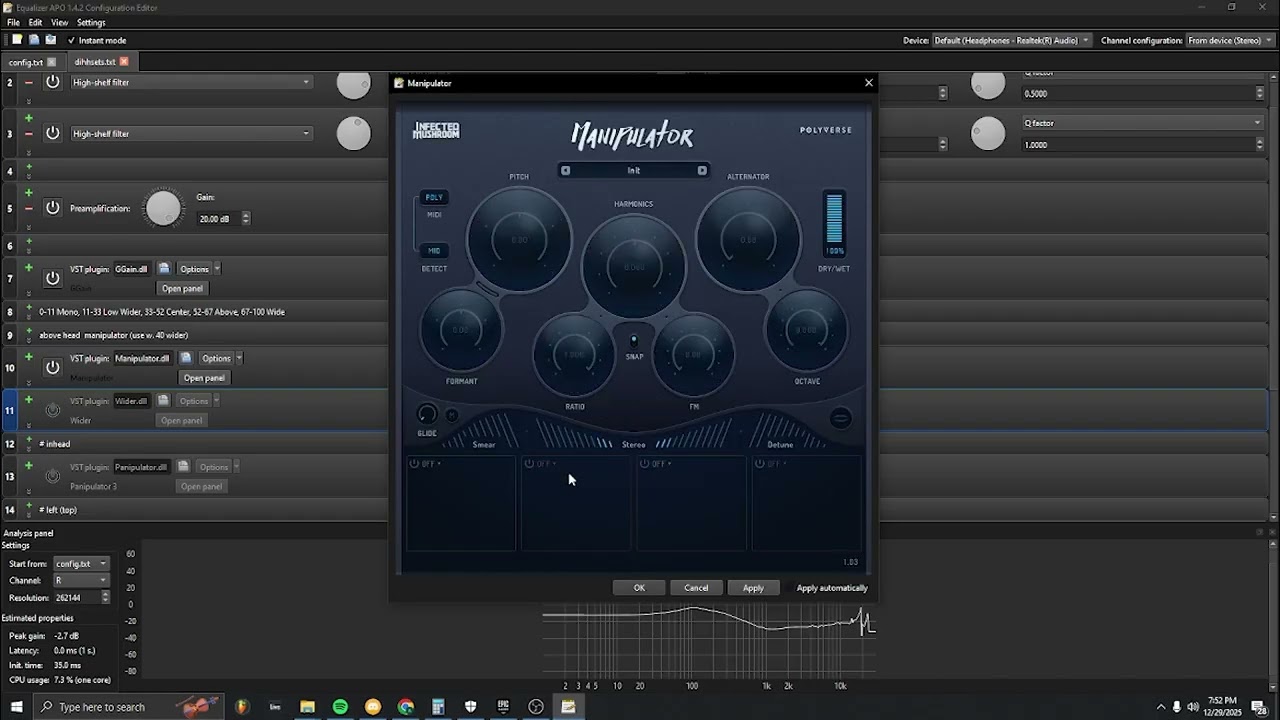Click the Open file toolbar icon
The image size is (1280, 720).
[x=33, y=40]
